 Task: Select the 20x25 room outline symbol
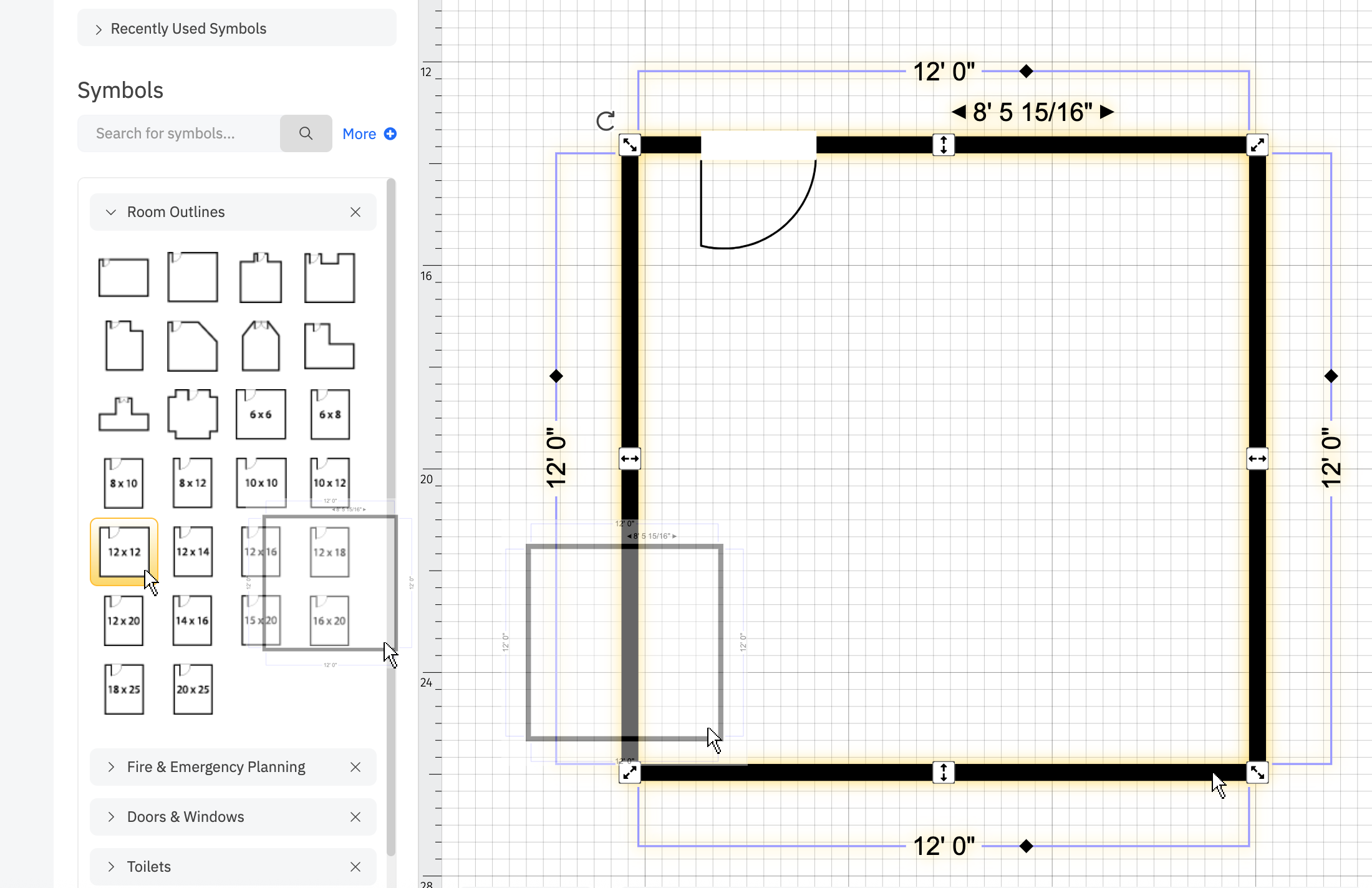(192, 688)
